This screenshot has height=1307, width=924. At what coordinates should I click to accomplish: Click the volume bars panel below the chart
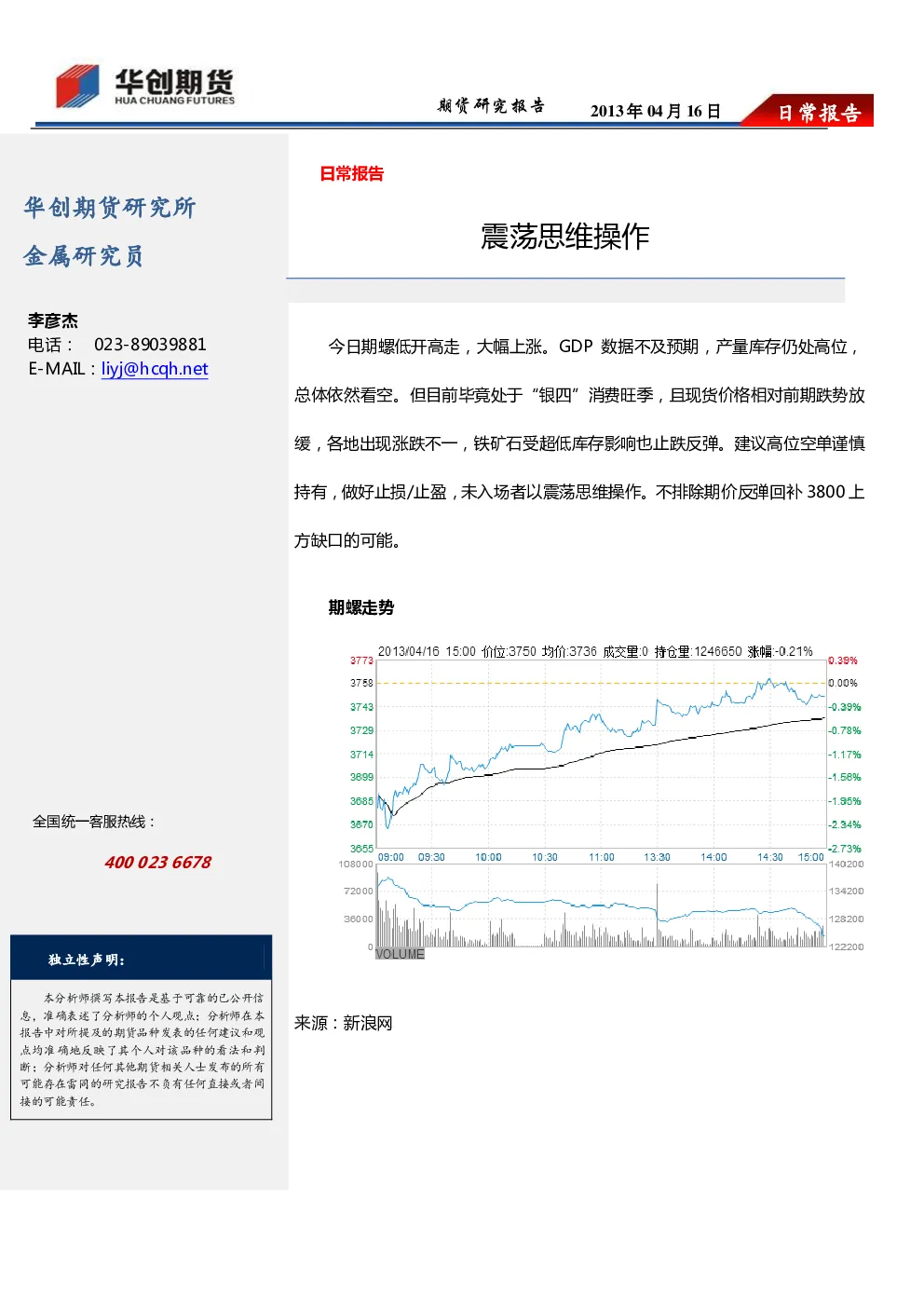point(601,905)
